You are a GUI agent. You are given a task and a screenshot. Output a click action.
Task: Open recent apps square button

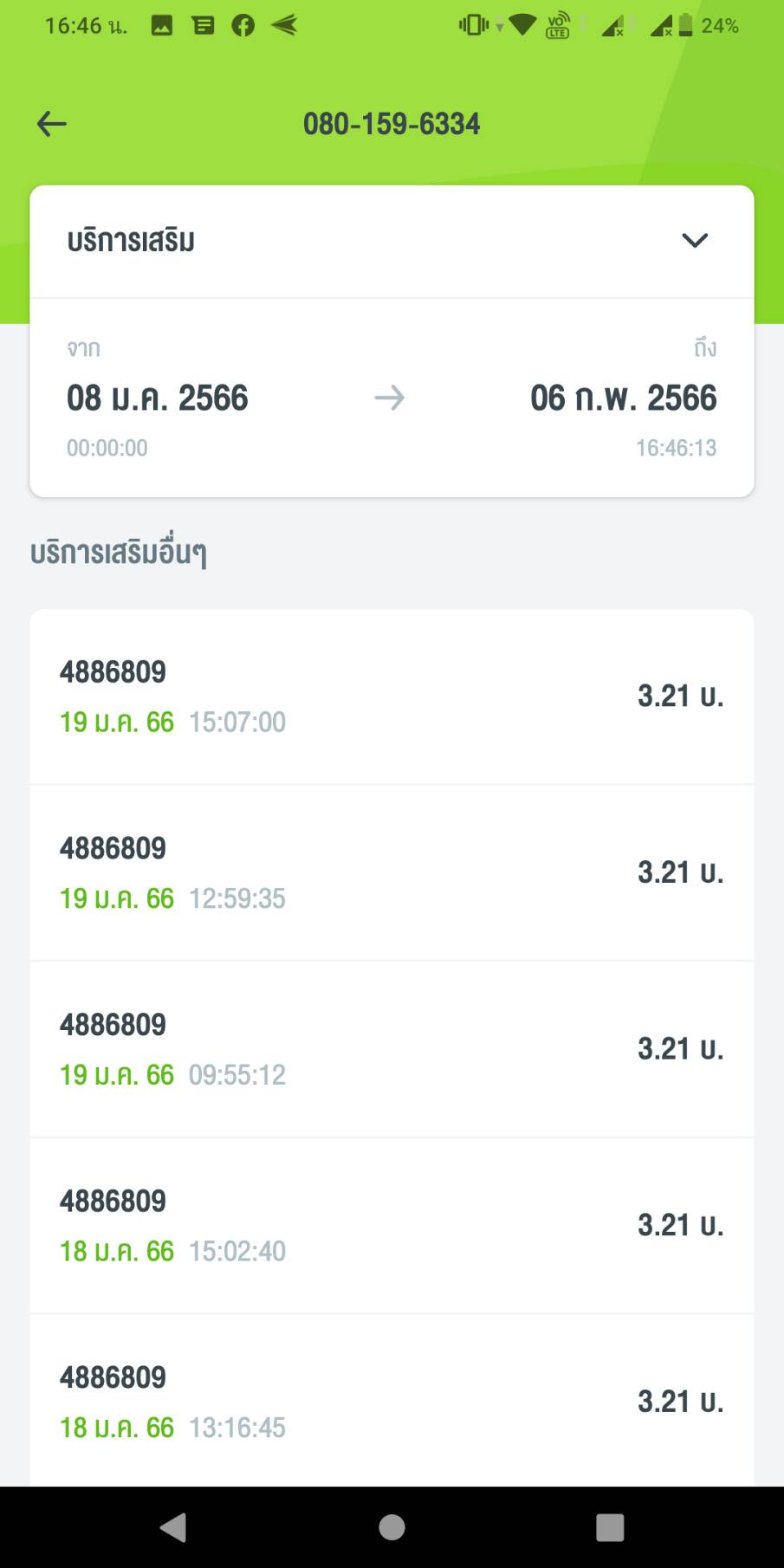coord(610,1526)
